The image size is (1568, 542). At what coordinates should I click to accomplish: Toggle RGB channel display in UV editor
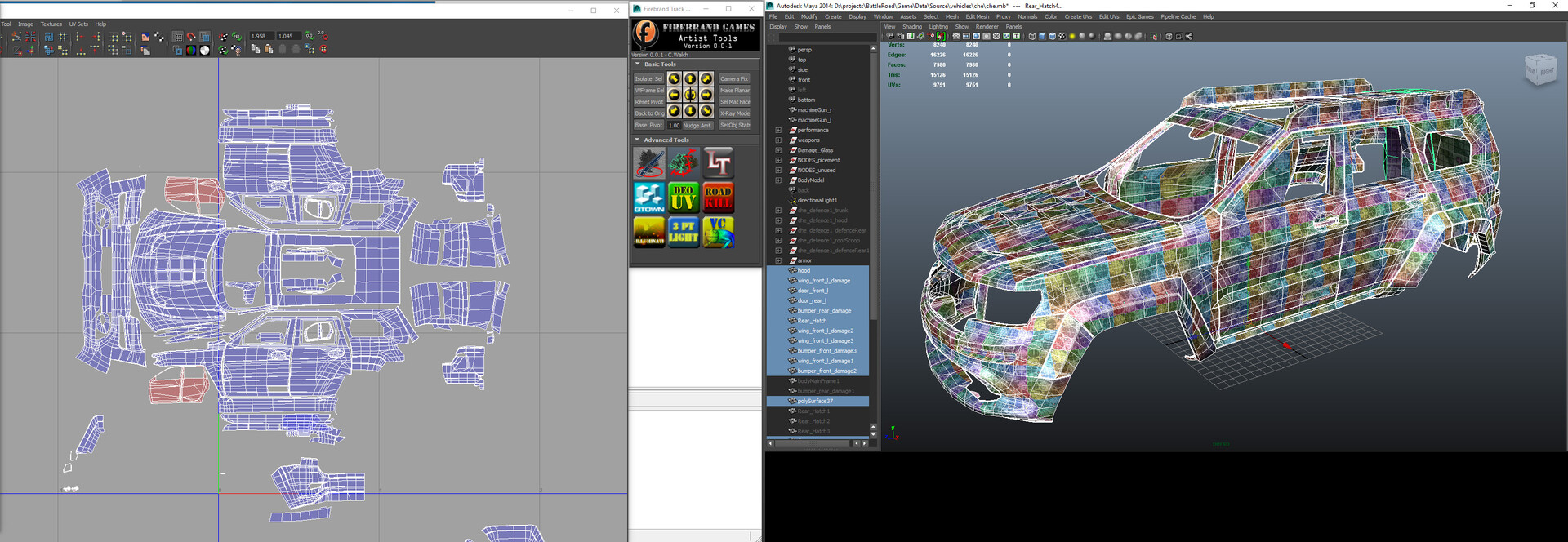[x=191, y=50]
